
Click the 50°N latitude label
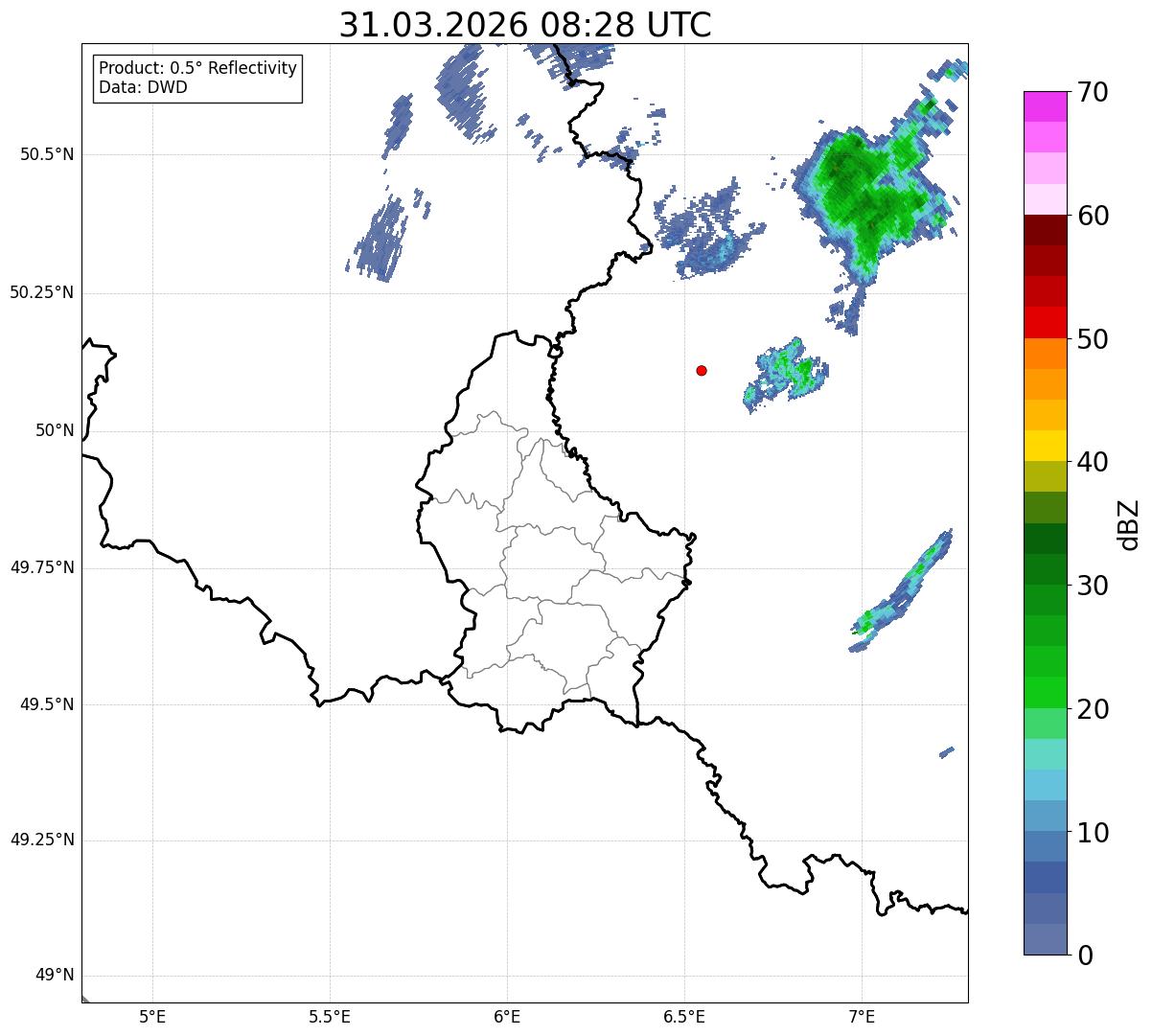click(55, 431)
